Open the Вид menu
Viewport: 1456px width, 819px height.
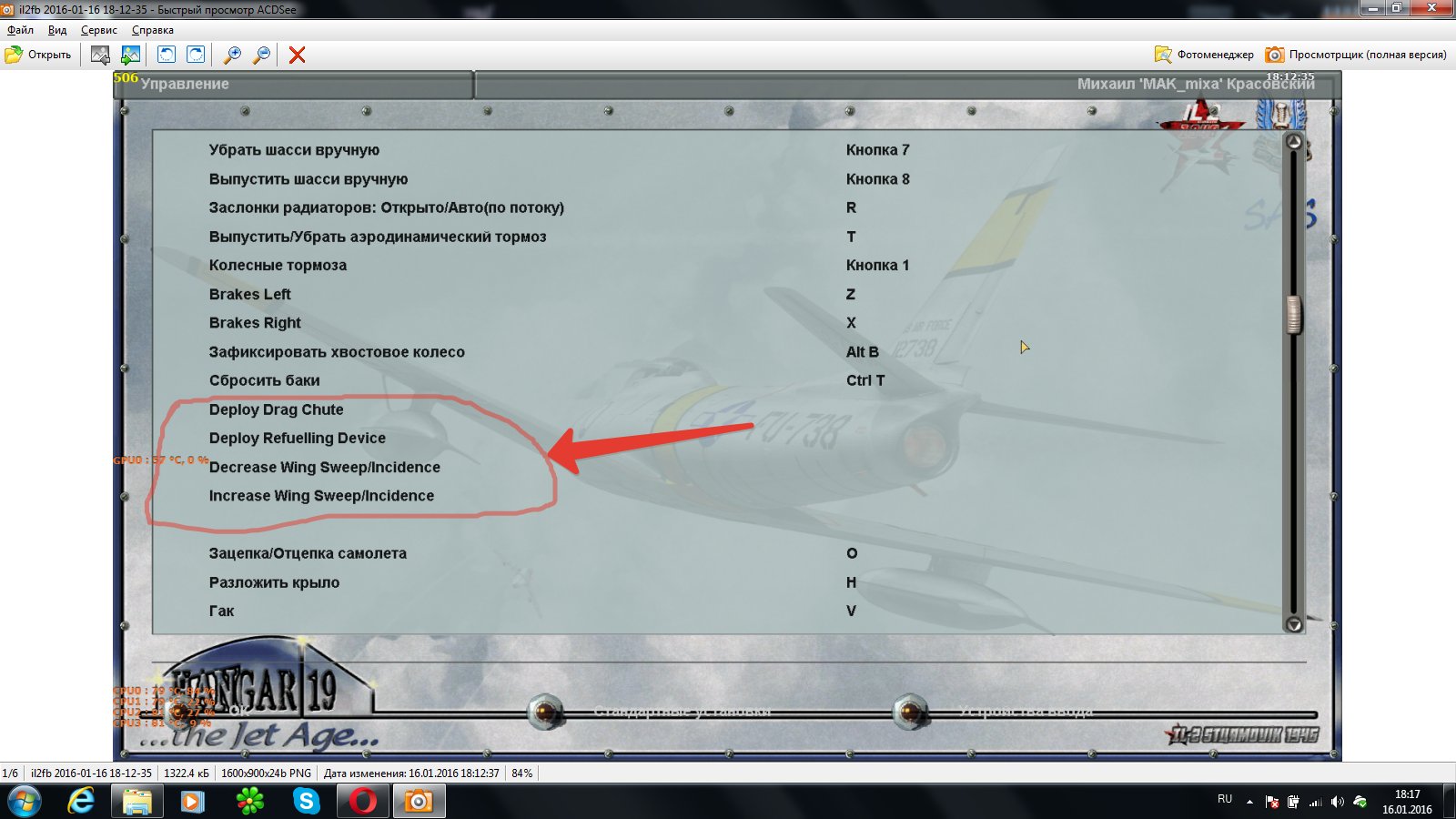(x=57, y=30)
